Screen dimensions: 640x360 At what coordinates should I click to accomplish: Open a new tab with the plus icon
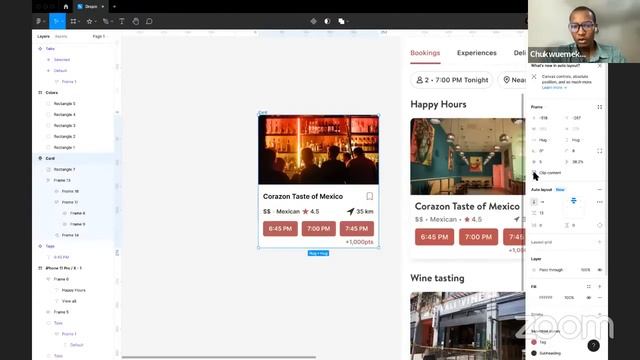[114, 7]
